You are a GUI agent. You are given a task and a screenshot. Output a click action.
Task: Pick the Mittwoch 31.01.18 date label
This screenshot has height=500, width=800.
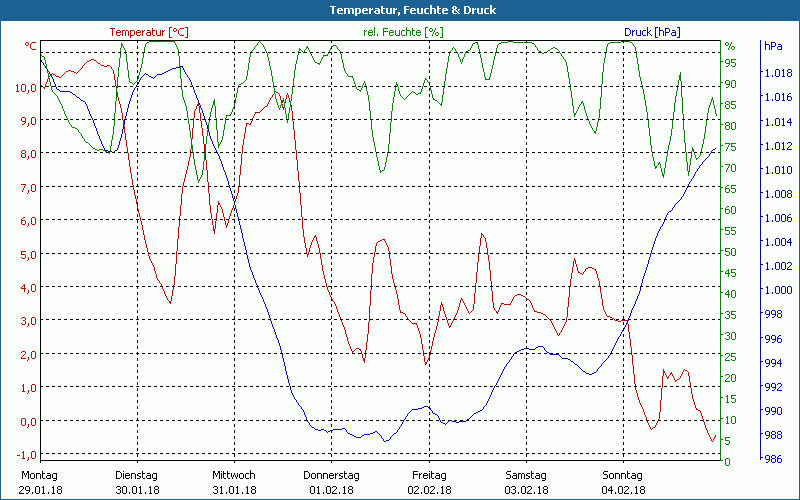[234, 482]
